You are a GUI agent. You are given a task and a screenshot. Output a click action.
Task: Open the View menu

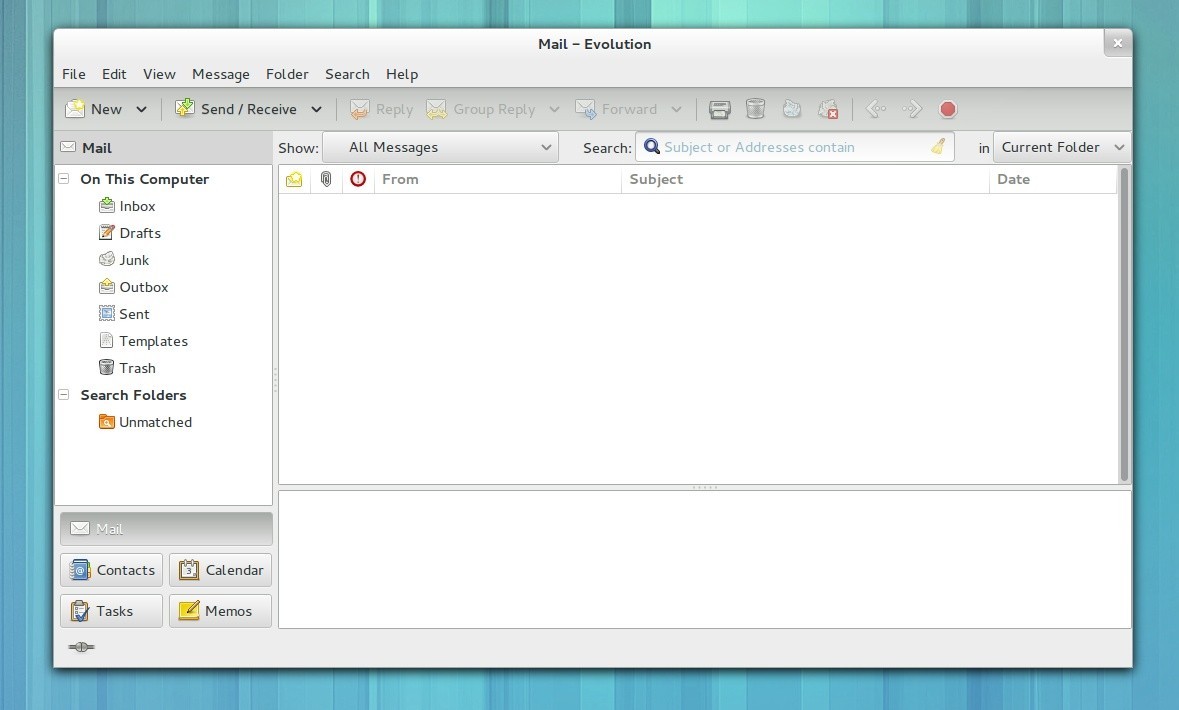(159, 74)
